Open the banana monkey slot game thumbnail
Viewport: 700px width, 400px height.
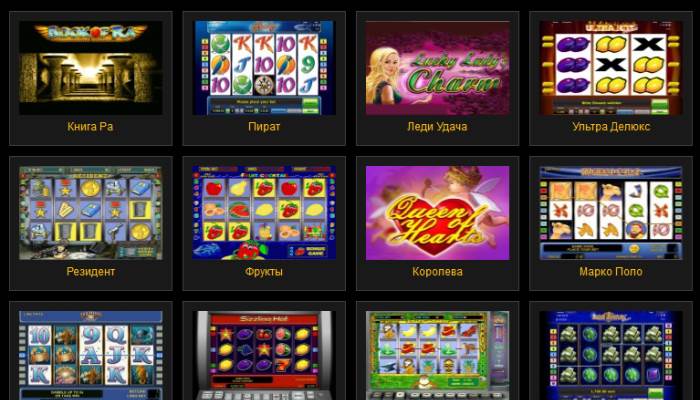[438, 355]
